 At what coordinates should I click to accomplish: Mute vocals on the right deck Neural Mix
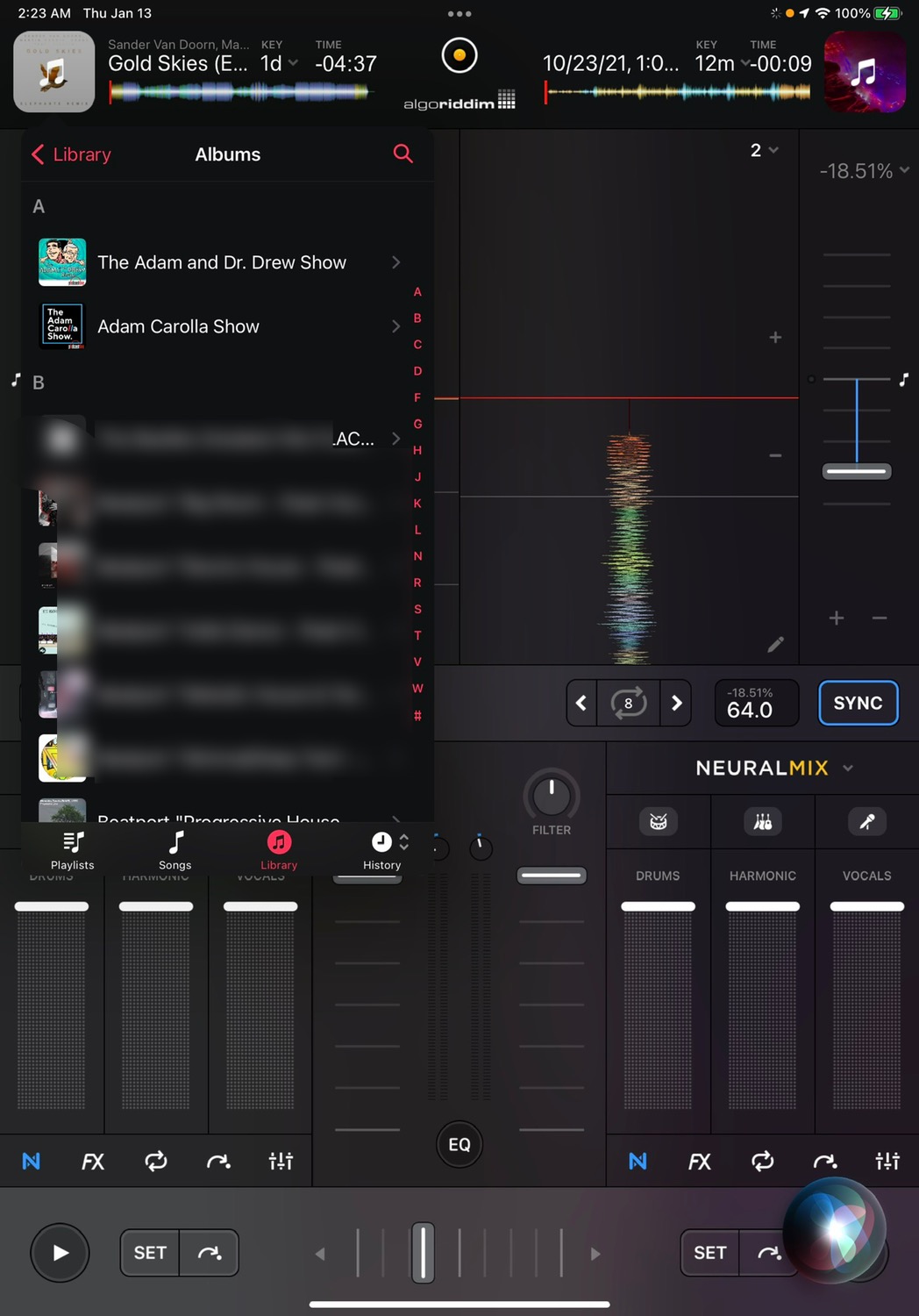[867, 821]
